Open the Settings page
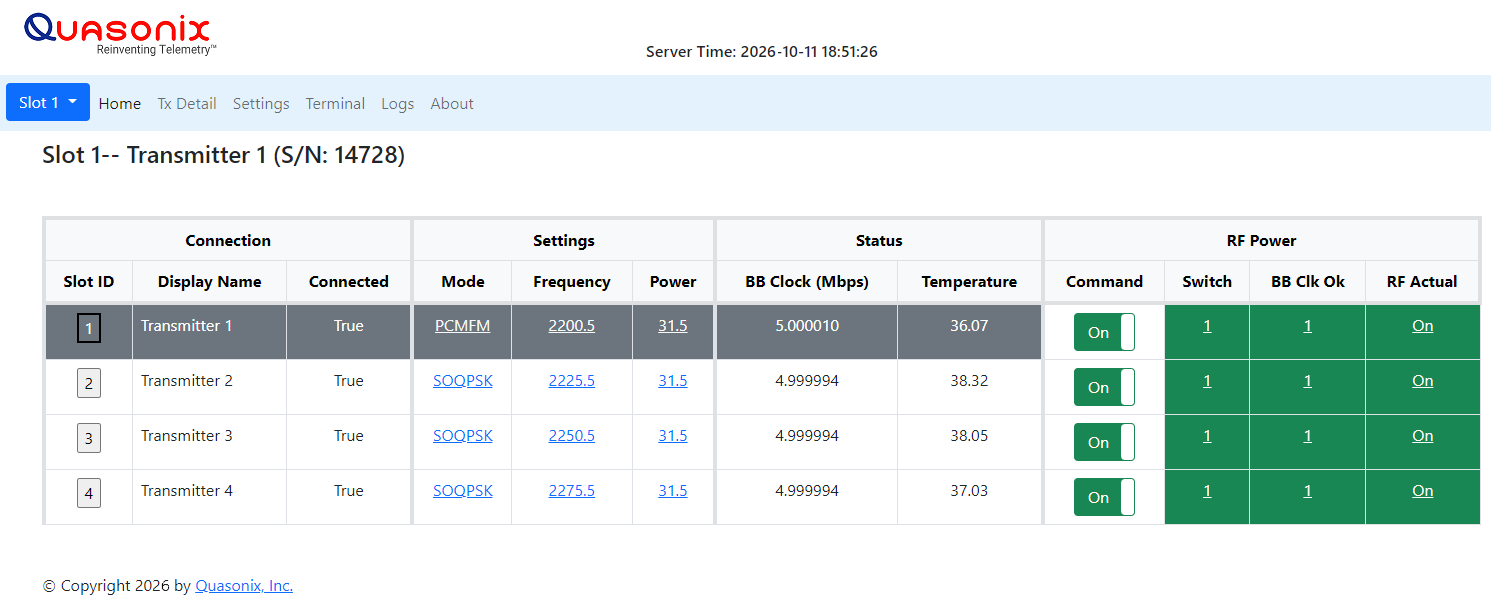1491x608 pixels. point(261,103)
